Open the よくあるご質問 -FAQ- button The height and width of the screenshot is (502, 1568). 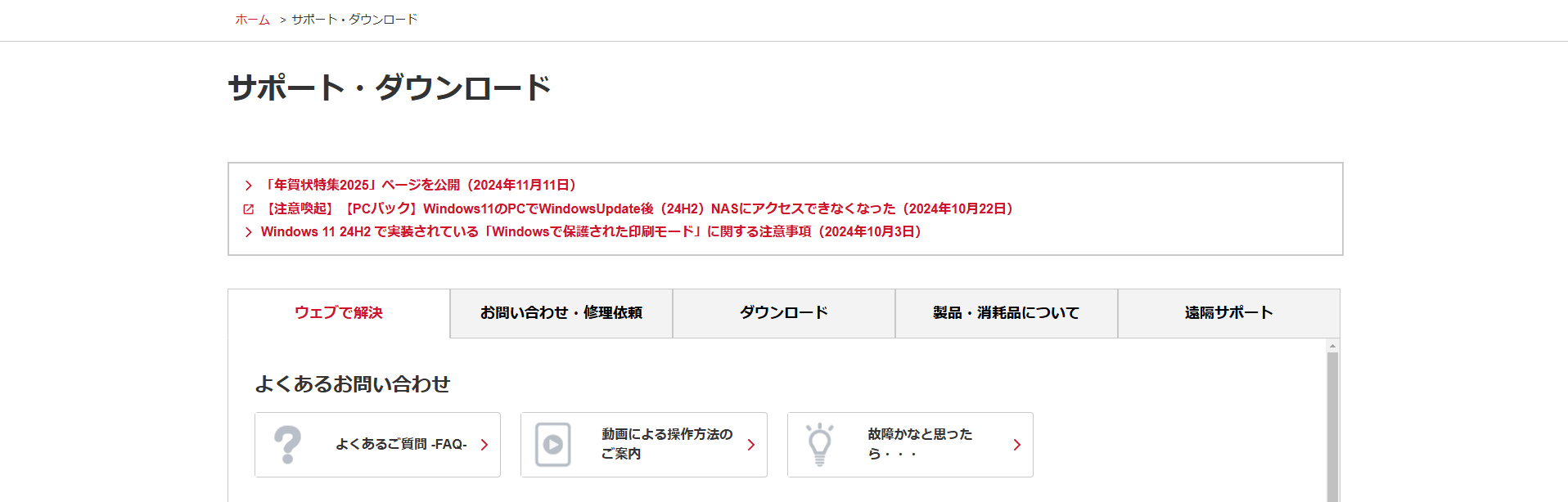(401, 445)
